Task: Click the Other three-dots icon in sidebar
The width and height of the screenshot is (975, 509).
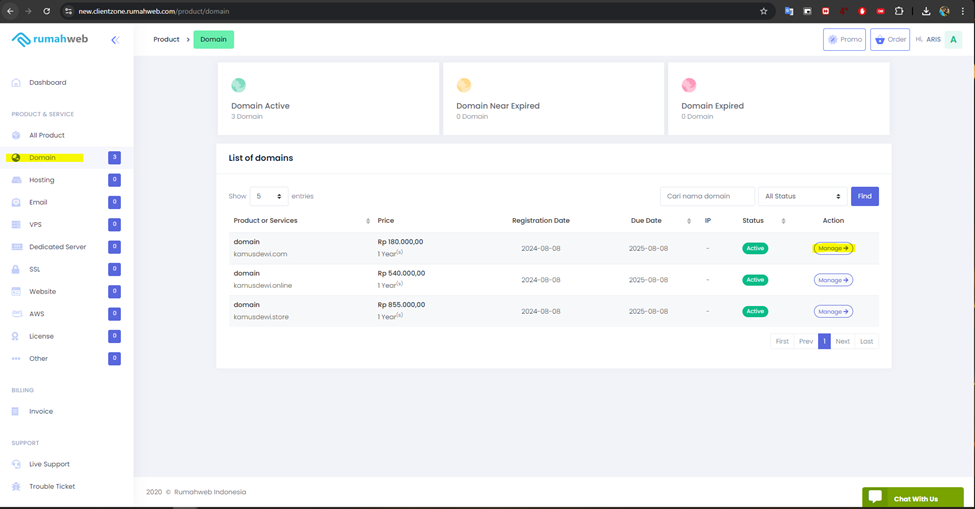Action: pyautogui.click(x=16, y=359)
